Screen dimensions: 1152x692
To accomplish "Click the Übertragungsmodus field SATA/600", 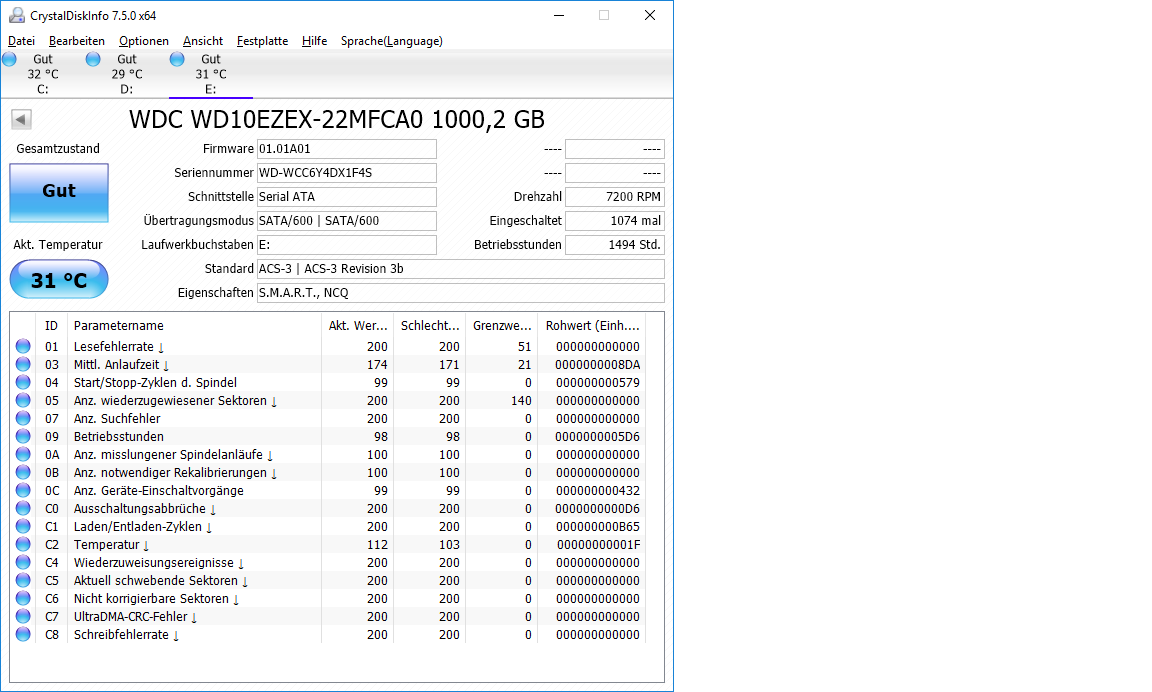I will 347,220.
